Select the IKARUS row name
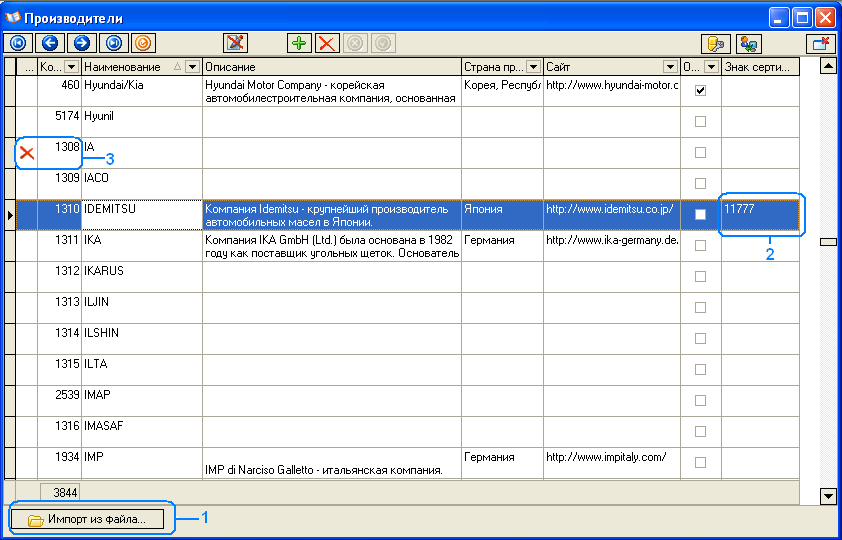The image size is (842, 540). (142, 276)
